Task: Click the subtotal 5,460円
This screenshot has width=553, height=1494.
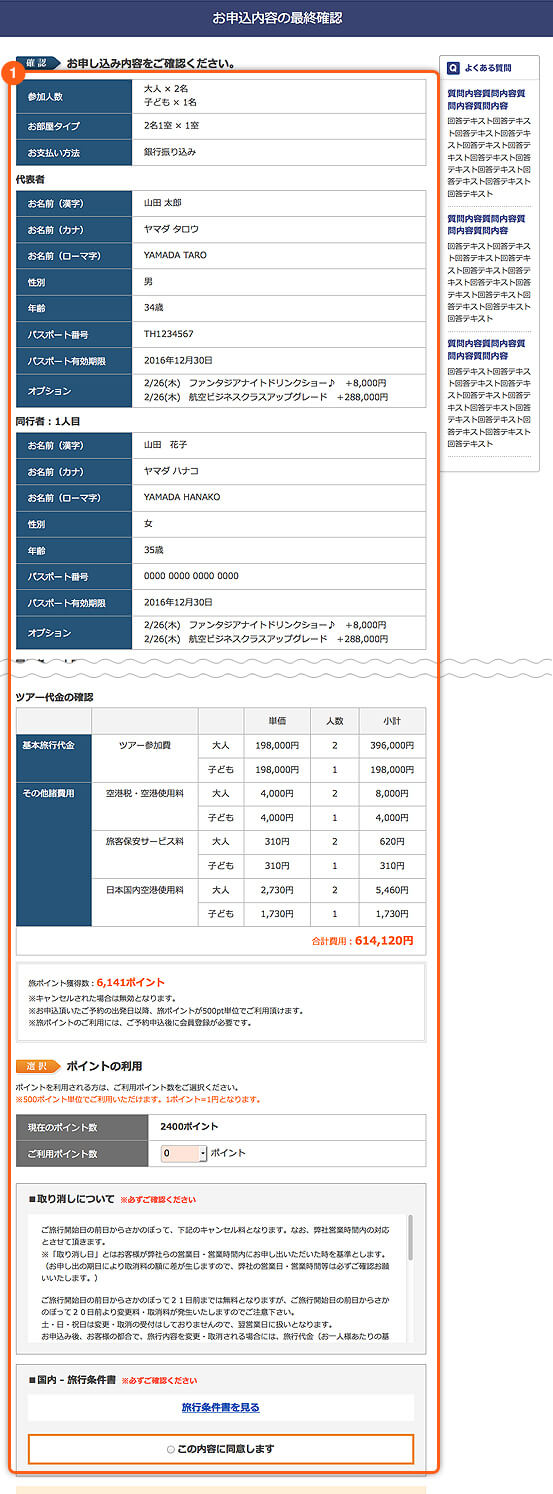Action: click(x=392, y=890)
